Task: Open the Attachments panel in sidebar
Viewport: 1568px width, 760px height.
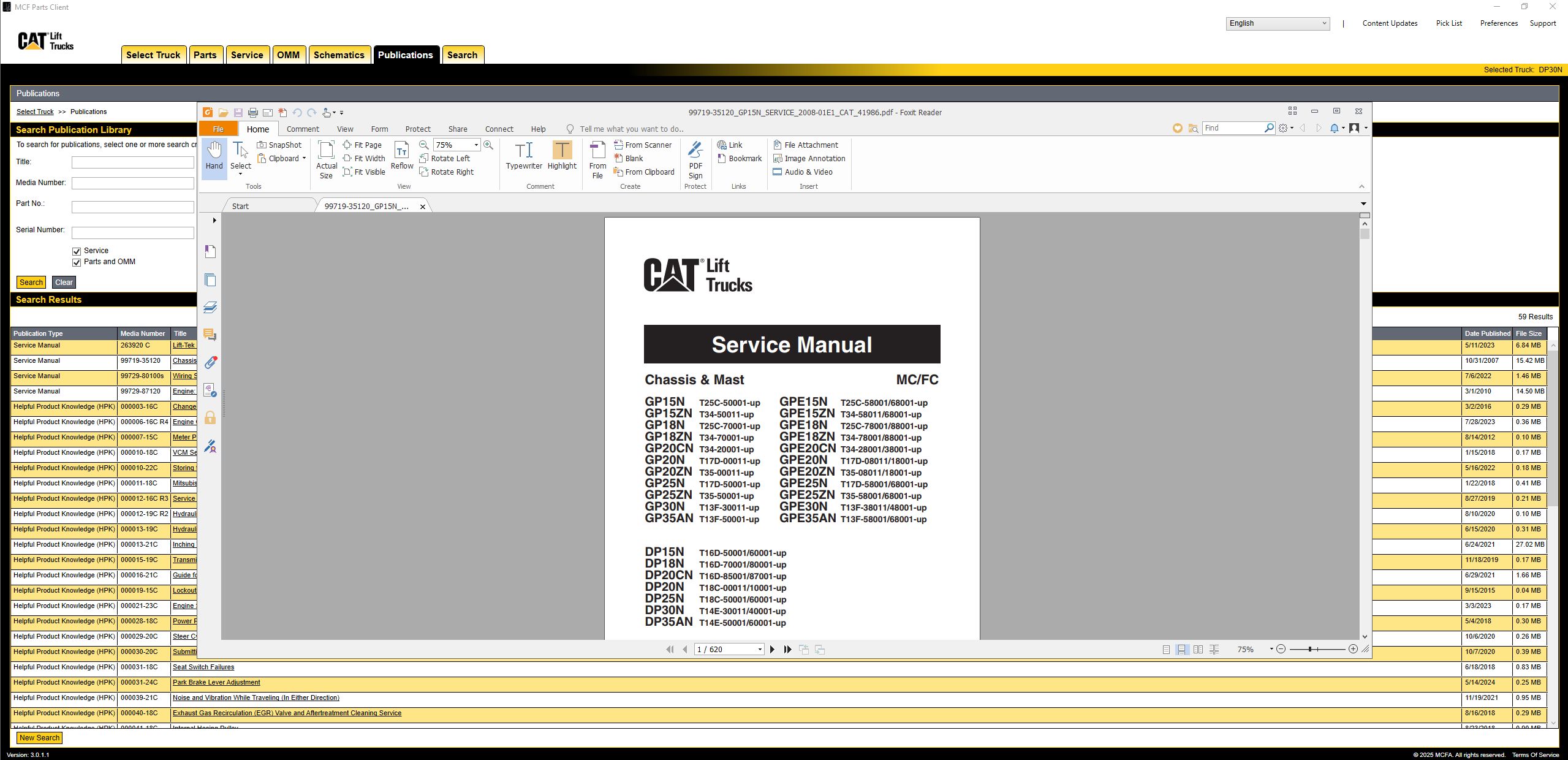Action: (210, 362)
